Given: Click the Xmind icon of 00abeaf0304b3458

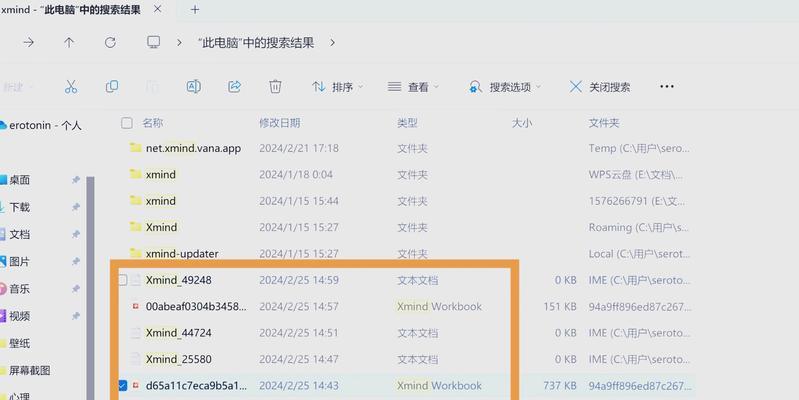Looking at the screenshot, I should [136, 306].
